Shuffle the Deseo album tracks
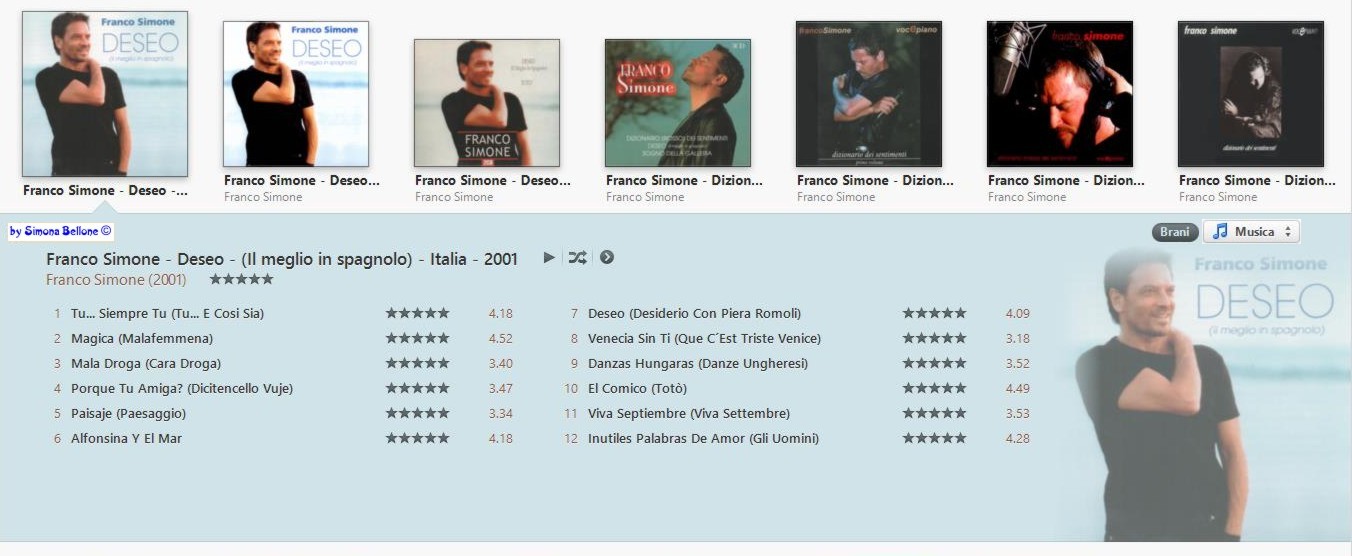Viewport: 1352px width, 556px height. (577, 258)
